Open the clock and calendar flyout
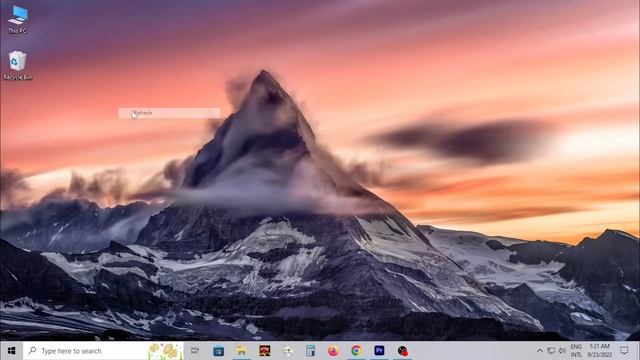This screenshot has height=360, width=640. (599, 351)
